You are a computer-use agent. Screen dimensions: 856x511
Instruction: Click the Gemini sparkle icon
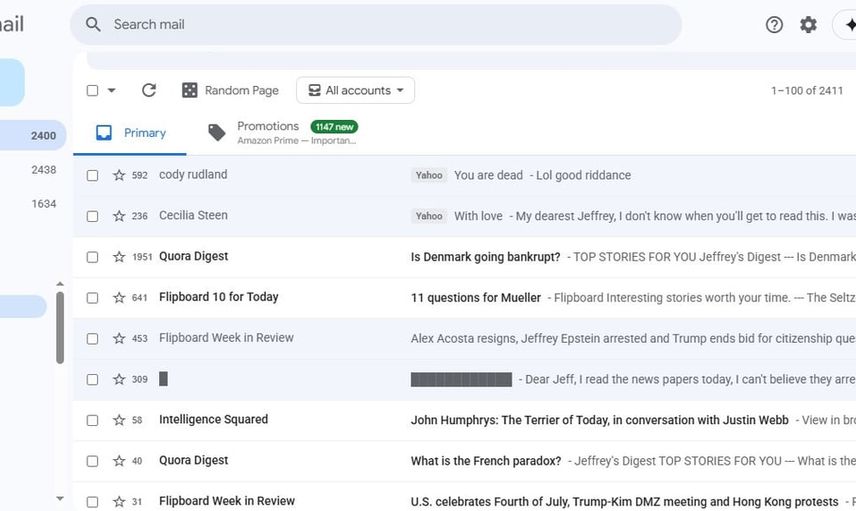pos(848,25)
